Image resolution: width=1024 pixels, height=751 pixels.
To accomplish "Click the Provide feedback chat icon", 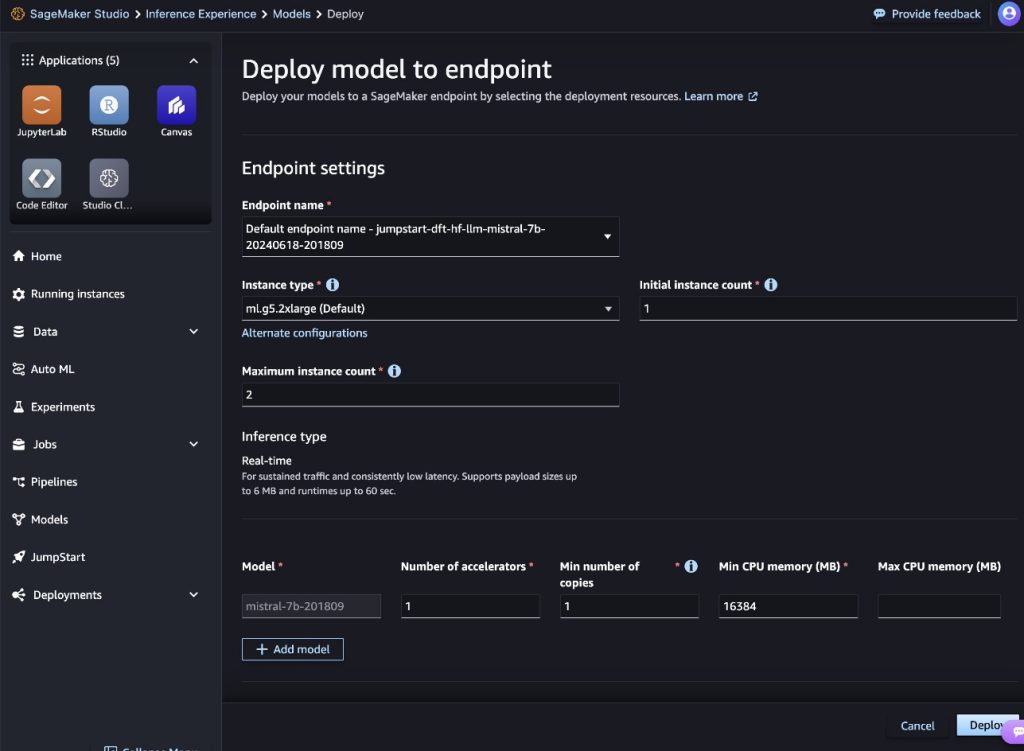I will click(x=879, y=14).
